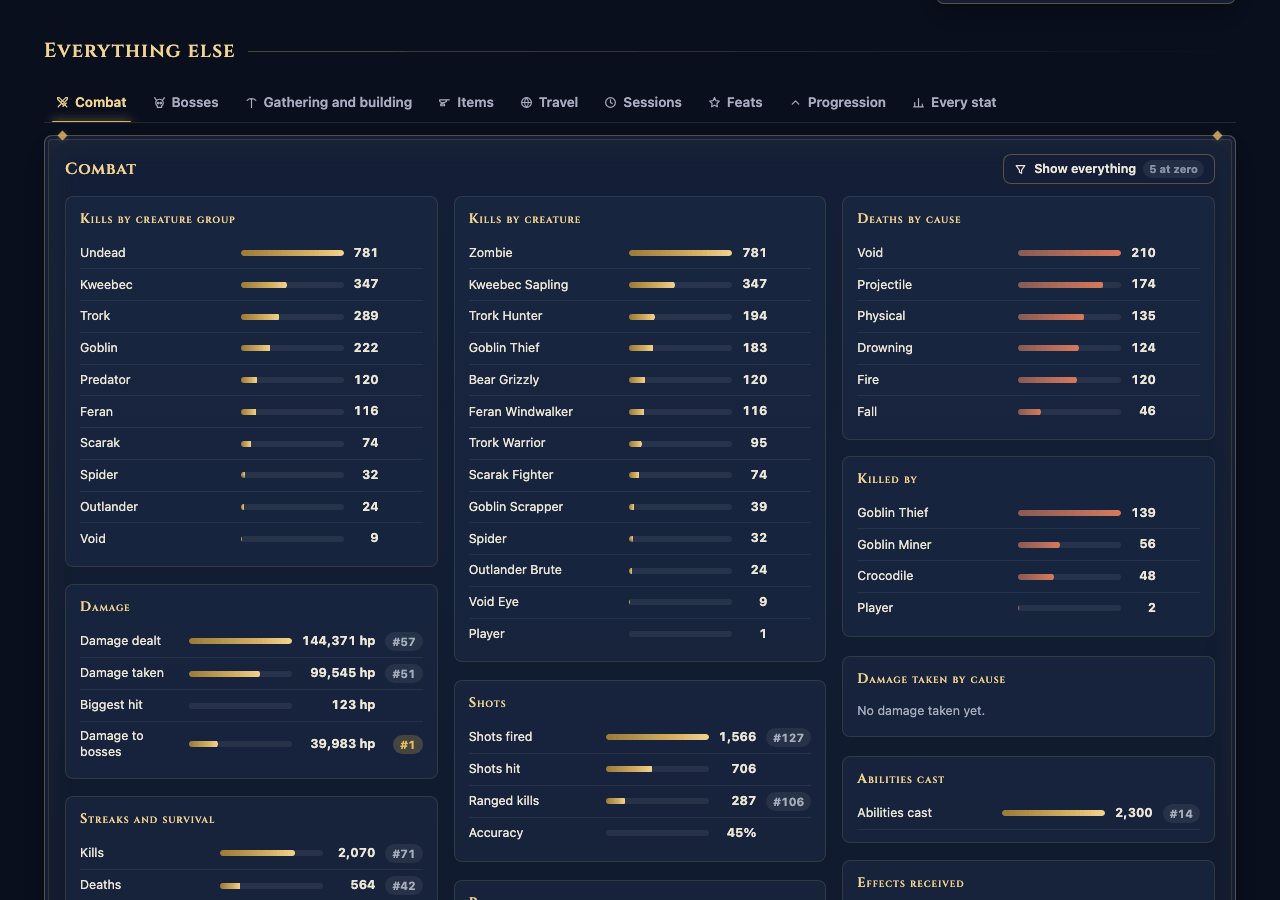The image size is (1280, 900).
Task: Click the #127 rank badge for Shots fired
Action: tap(788, 738)
